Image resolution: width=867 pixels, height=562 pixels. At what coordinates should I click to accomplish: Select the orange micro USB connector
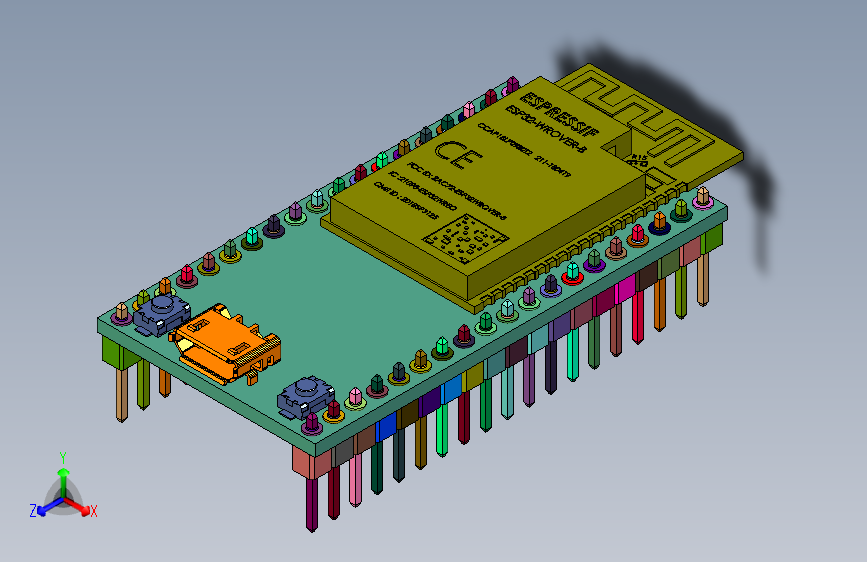click(x=227, y=342)
